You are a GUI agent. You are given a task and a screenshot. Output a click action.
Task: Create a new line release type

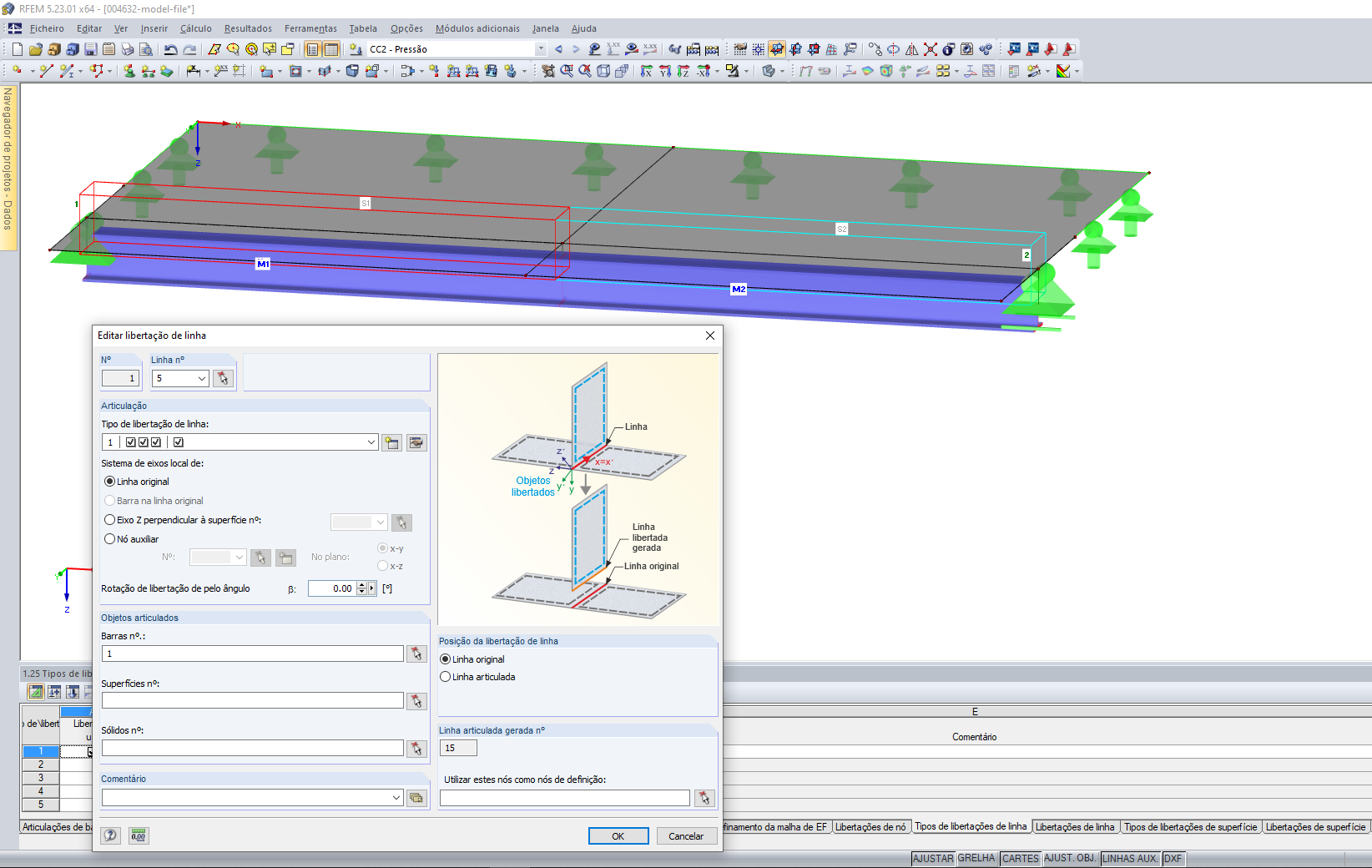pyautogui.click(x=391, y=442)
